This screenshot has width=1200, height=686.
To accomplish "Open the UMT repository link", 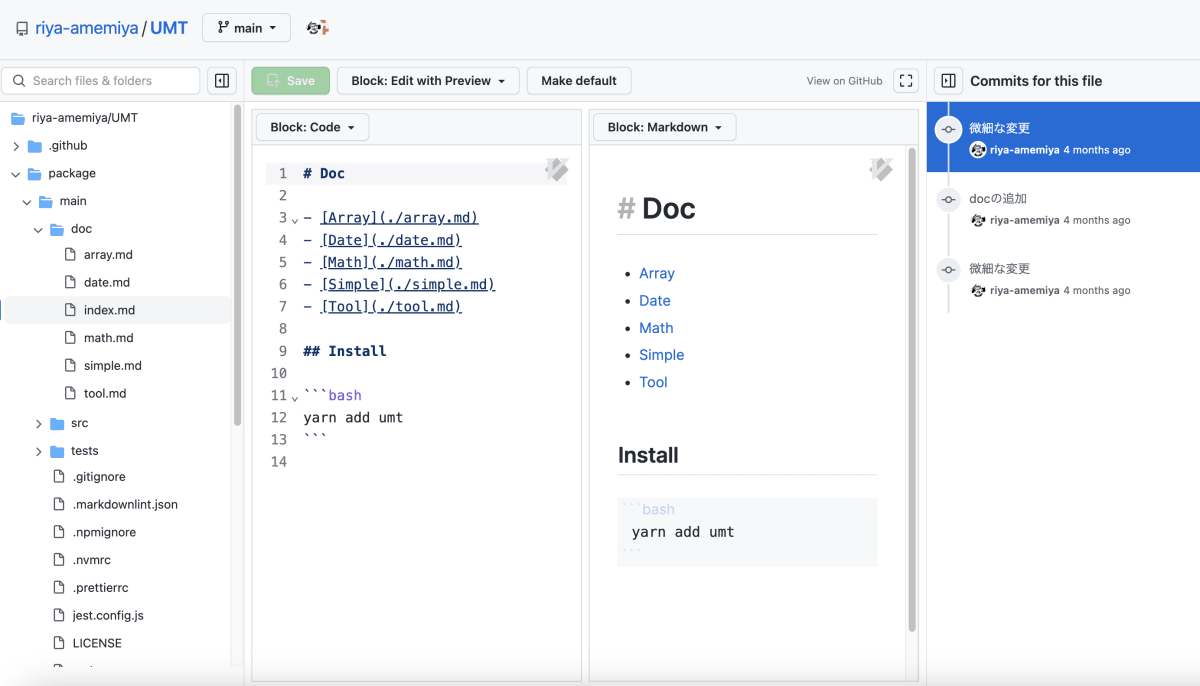I will 169,28.
